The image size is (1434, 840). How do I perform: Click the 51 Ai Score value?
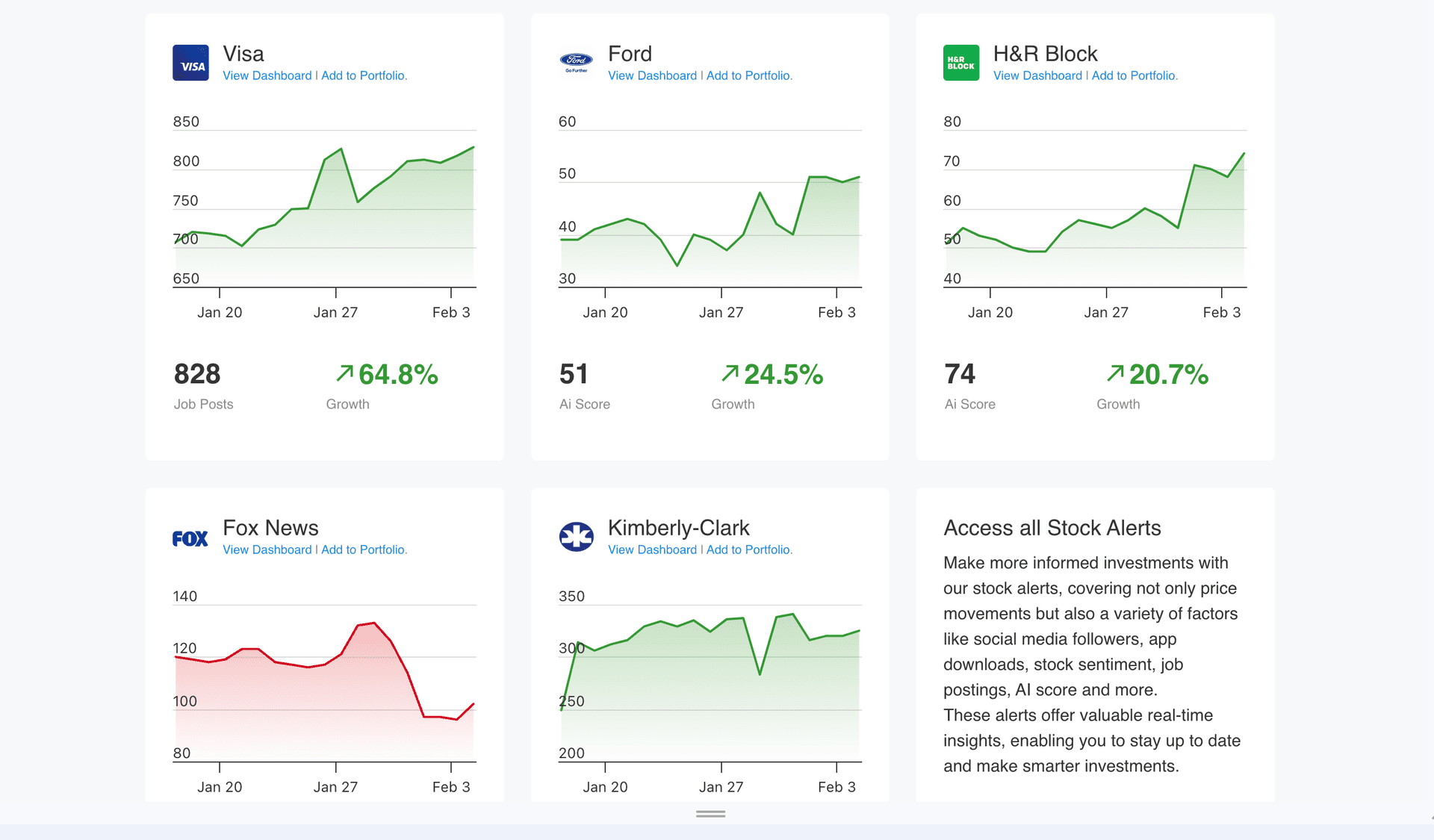coord(574,373)
